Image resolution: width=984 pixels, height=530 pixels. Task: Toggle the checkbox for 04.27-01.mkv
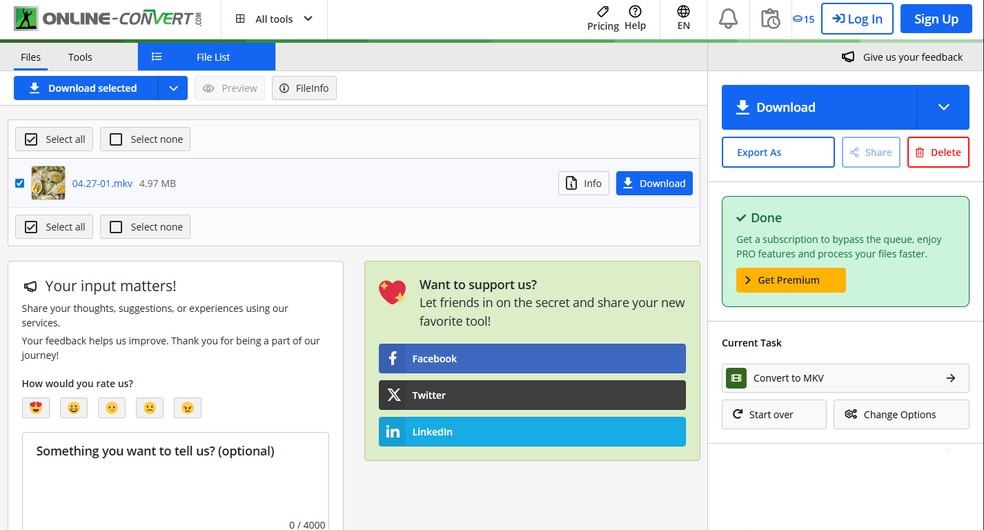click(x=19, y=183)
